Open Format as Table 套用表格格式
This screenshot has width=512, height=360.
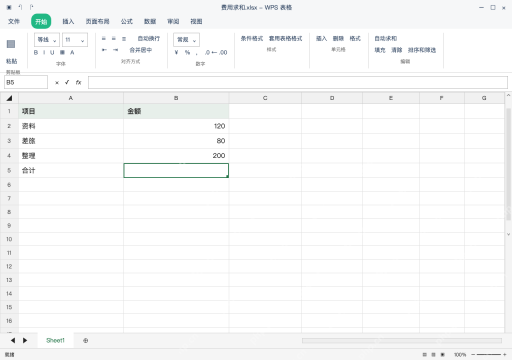[x=286, y=39]
